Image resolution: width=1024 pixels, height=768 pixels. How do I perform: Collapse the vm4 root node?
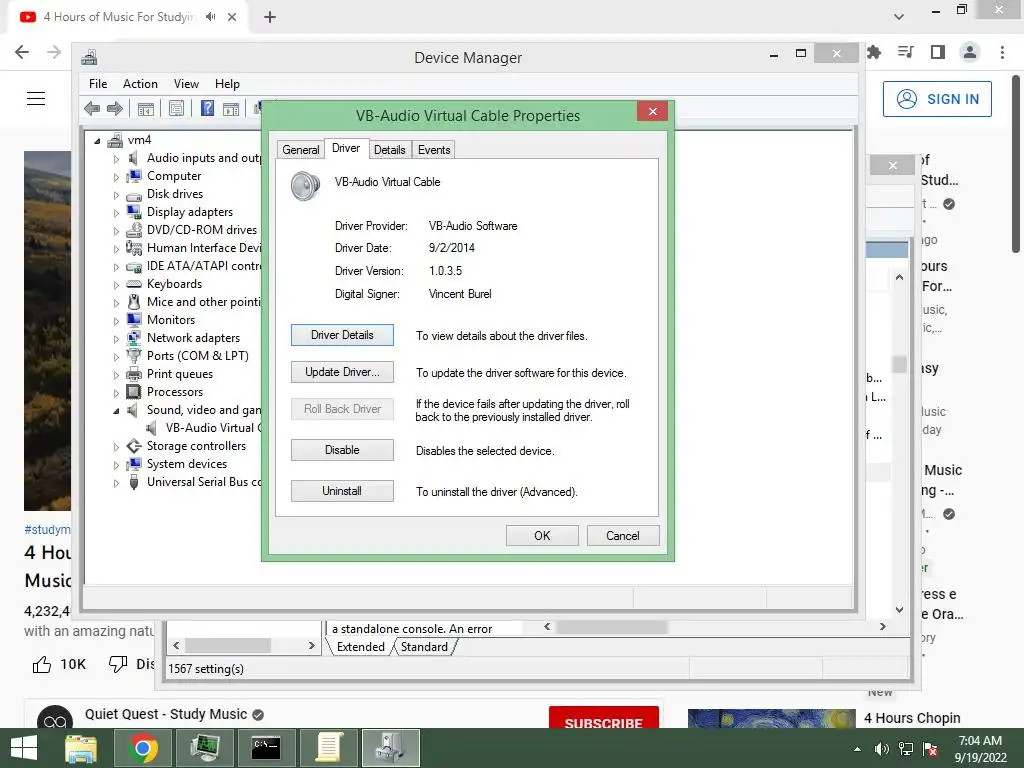point(97,140)
